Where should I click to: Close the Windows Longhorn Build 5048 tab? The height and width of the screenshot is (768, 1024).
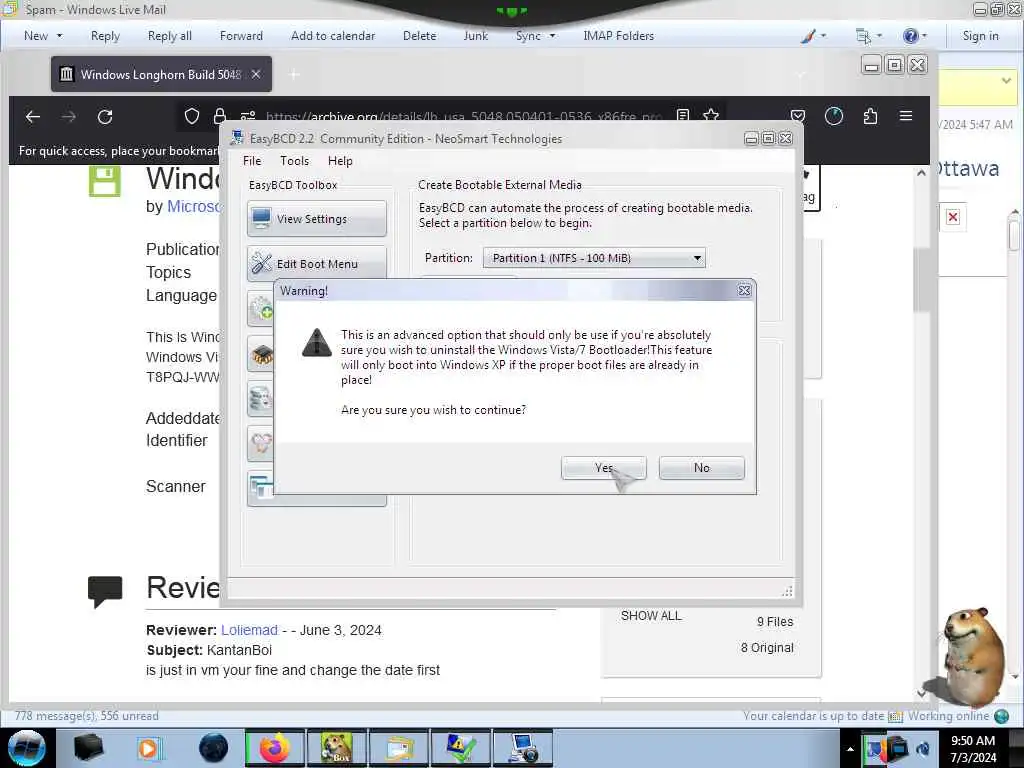pos(256,74)
